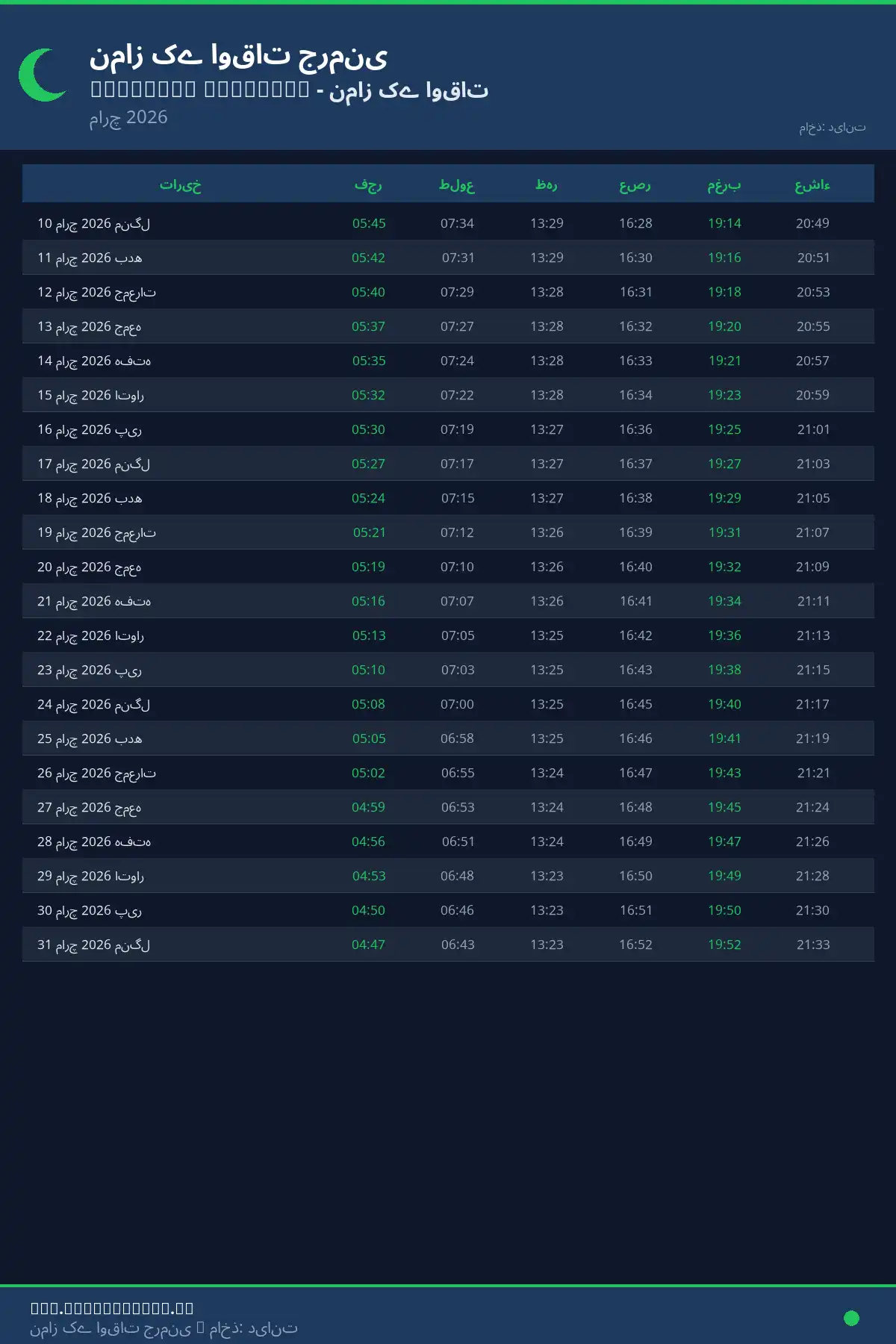Viewport: 896px width, 1344px height.
Task: Click the sunrise time 07:00
Action: (457, 704)
